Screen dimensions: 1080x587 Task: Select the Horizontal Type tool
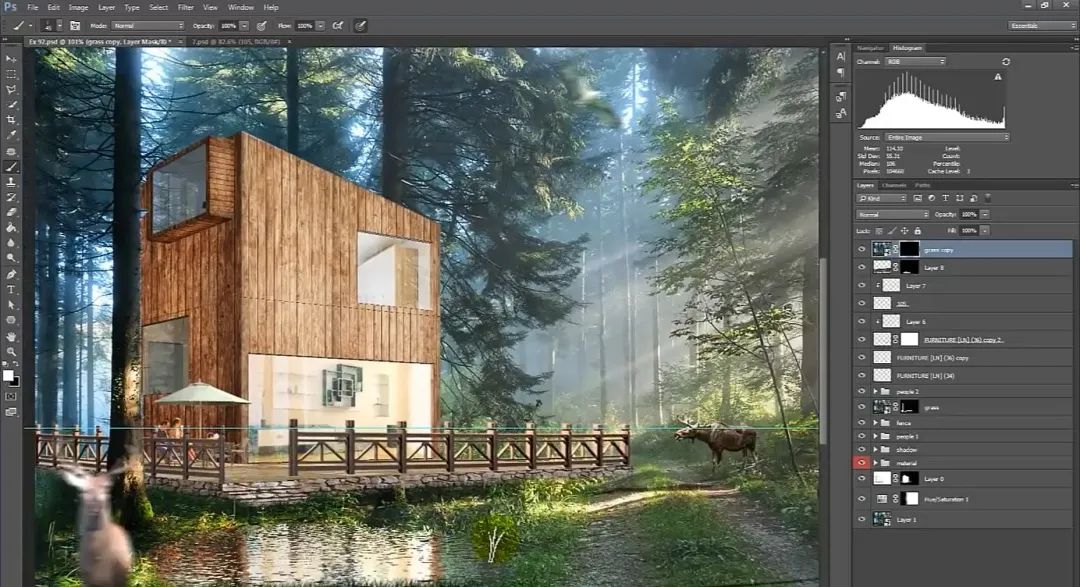click(12, 289)
